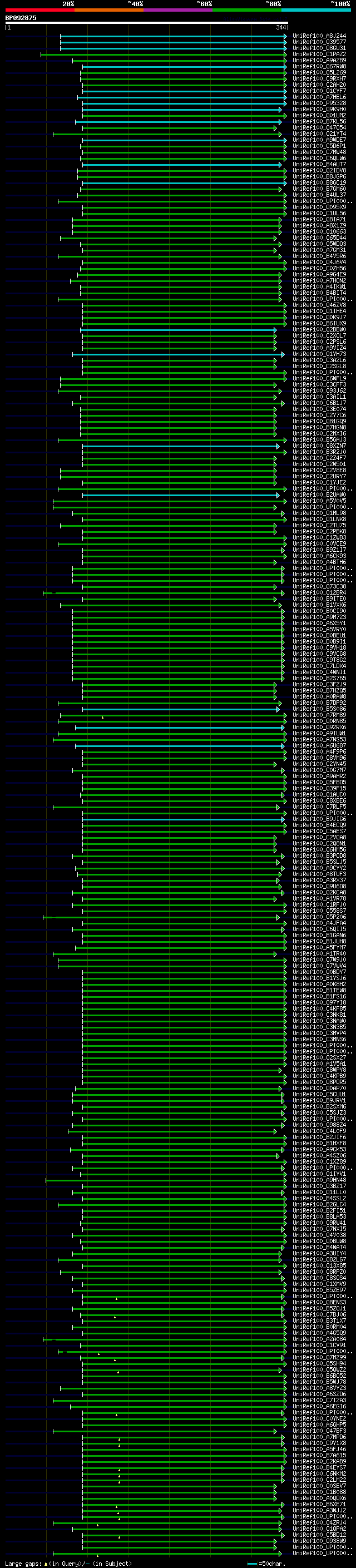Click label UniRef100_C5D6P1
The image size is (356, 1568).
319,146
